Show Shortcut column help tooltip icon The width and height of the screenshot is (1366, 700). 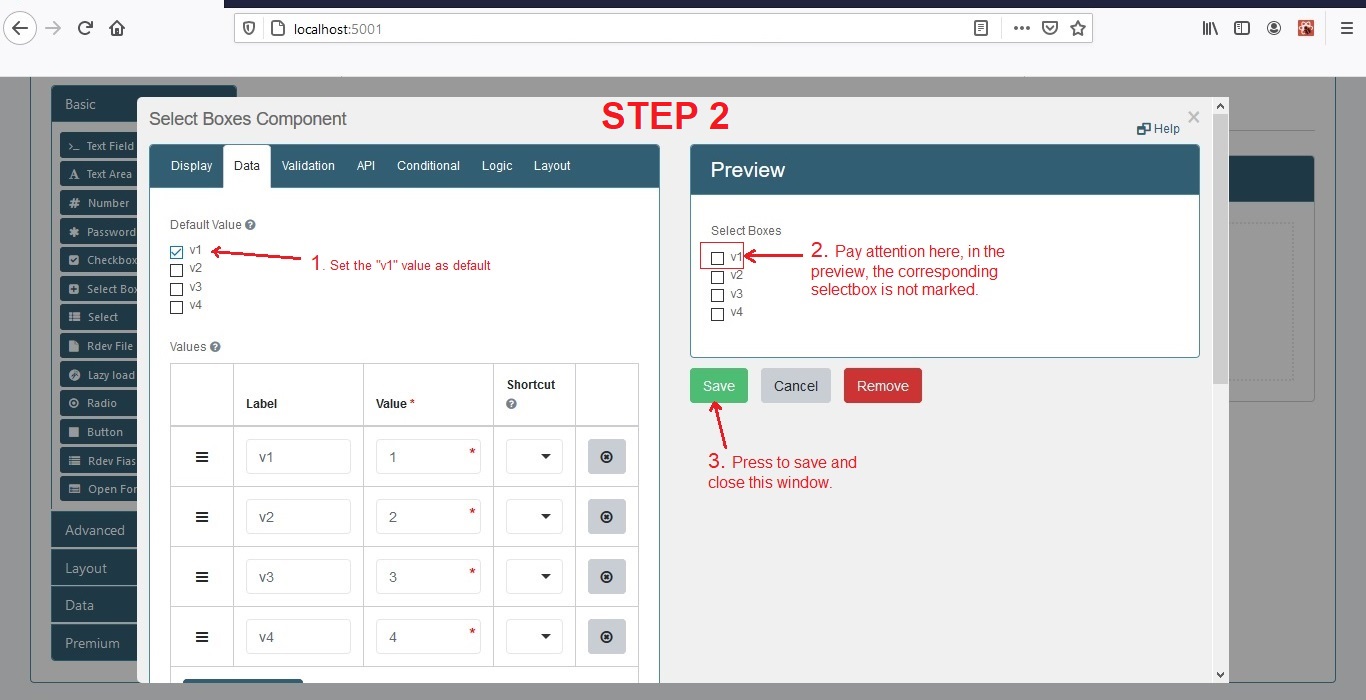pos(512,404)
